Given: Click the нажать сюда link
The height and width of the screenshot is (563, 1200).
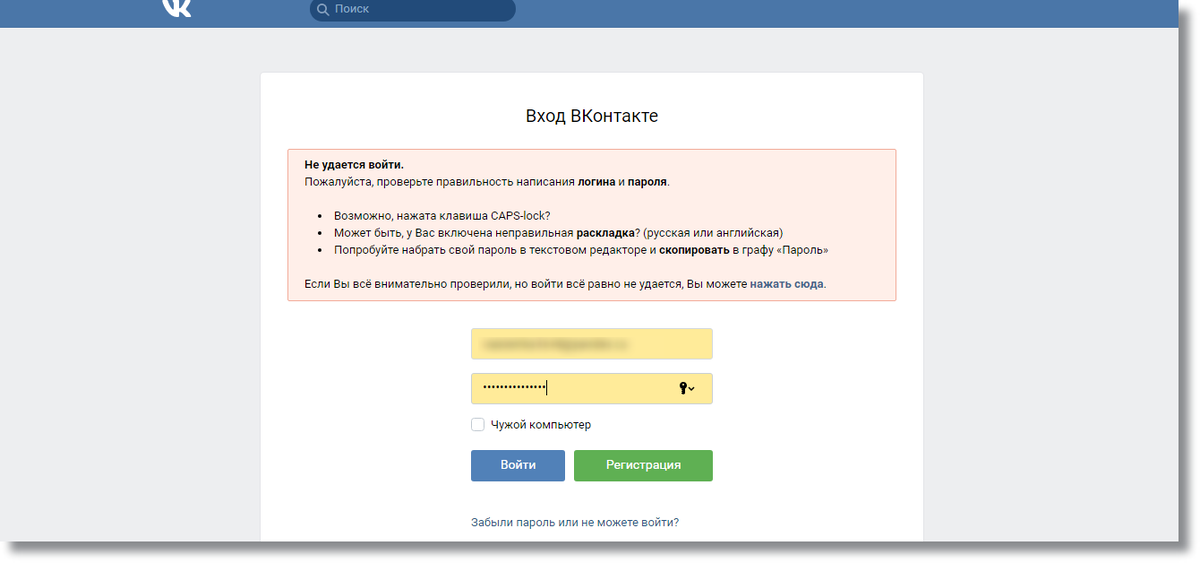Looking at the screenshot, I should pyautogui.click(x=787, y=284).
